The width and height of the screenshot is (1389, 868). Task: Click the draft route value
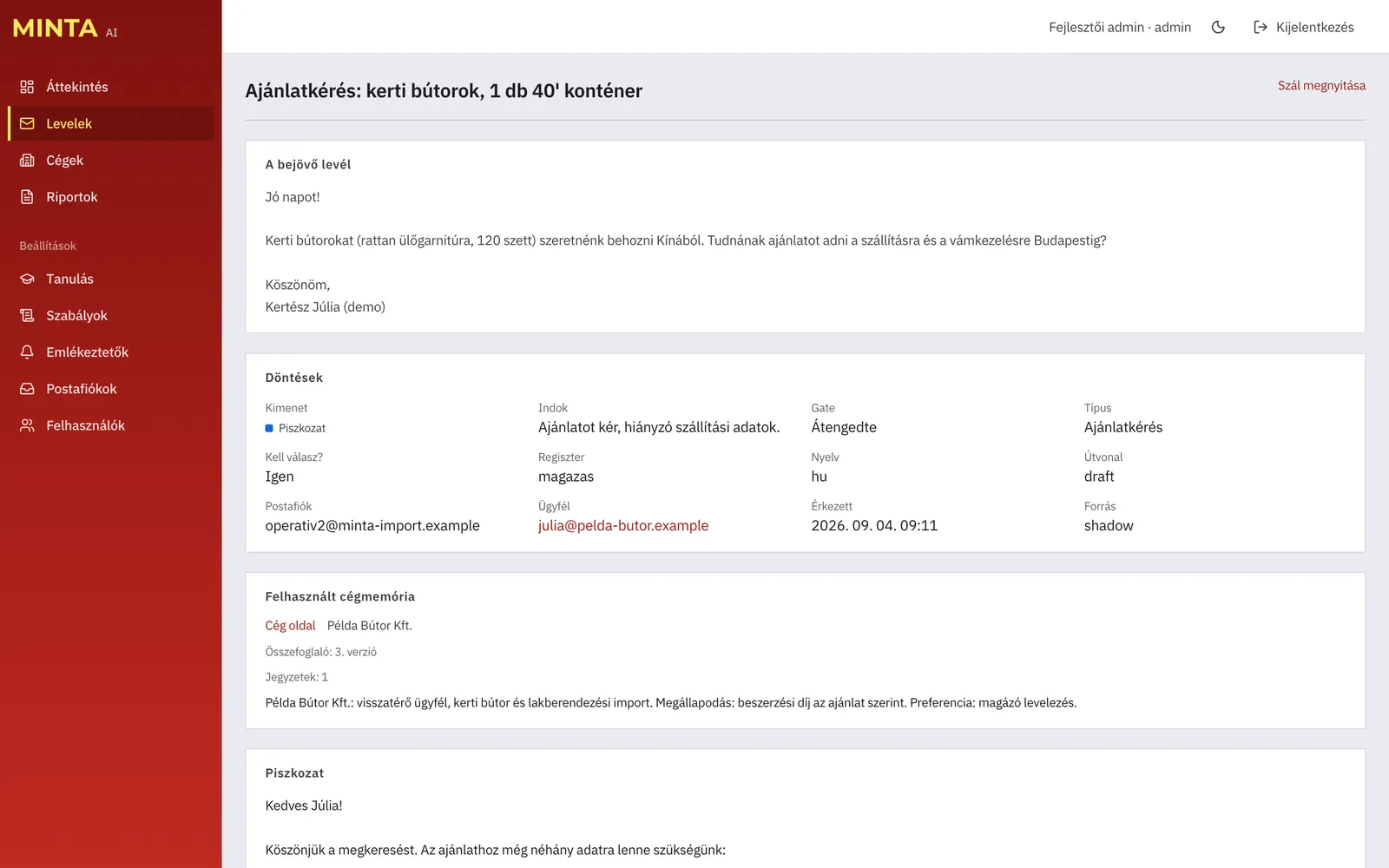point(1099,477)
